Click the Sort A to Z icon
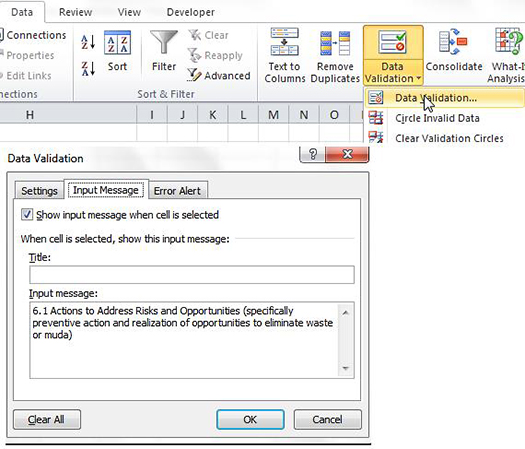Screen dimensions: 525x449 tap(88, 42)
